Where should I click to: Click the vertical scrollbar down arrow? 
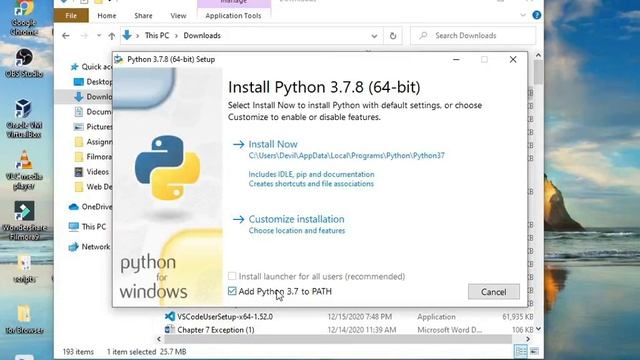[538, 329]
